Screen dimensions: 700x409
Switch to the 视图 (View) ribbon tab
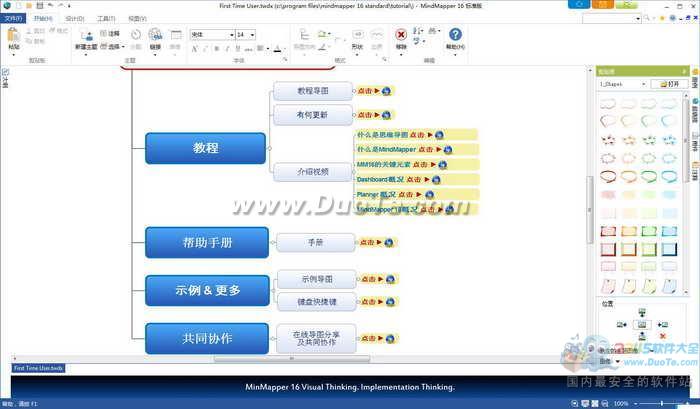point(137,18)
